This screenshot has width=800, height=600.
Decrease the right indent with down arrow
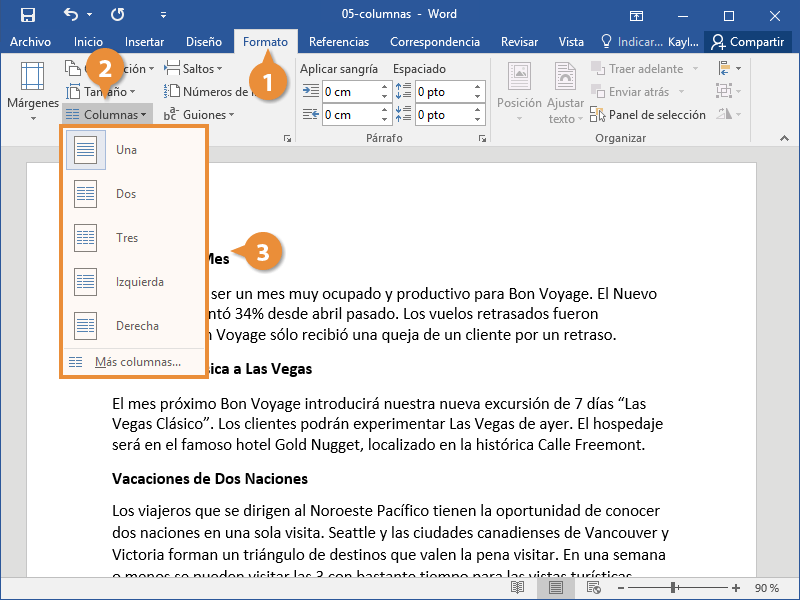point(385,120)
